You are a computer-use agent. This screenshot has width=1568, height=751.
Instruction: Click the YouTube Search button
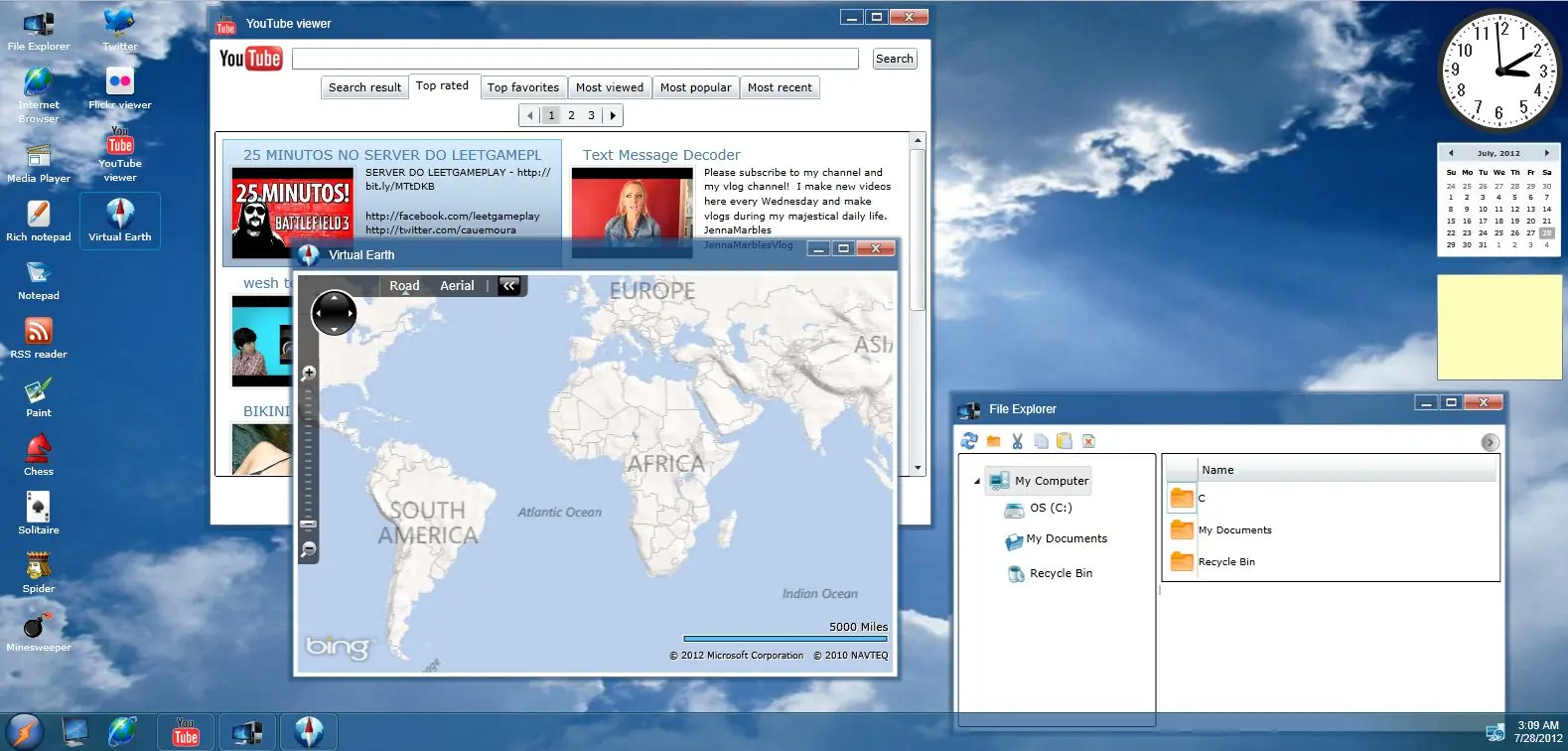coord(895,59)
